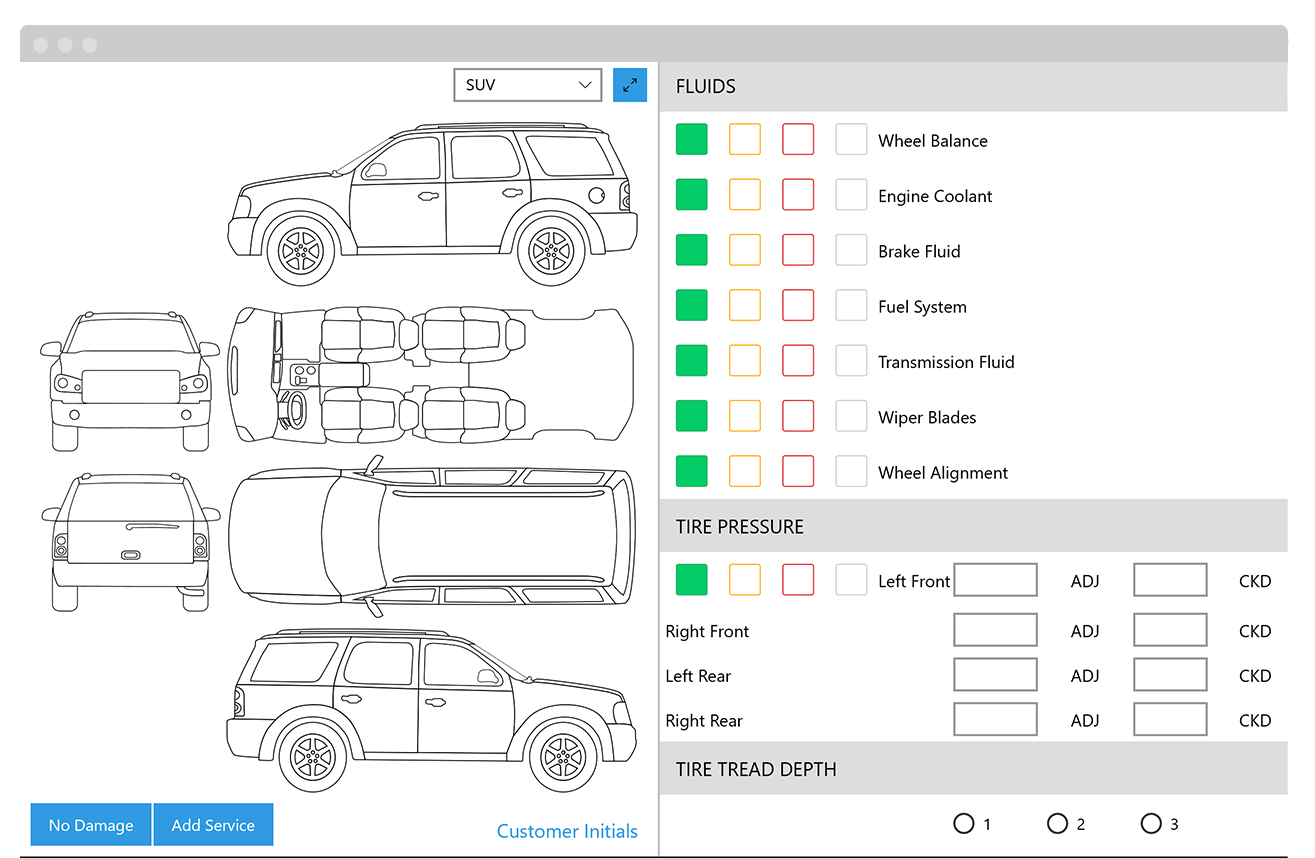Mark Wiper Blades as needing attention

point(798,416)
